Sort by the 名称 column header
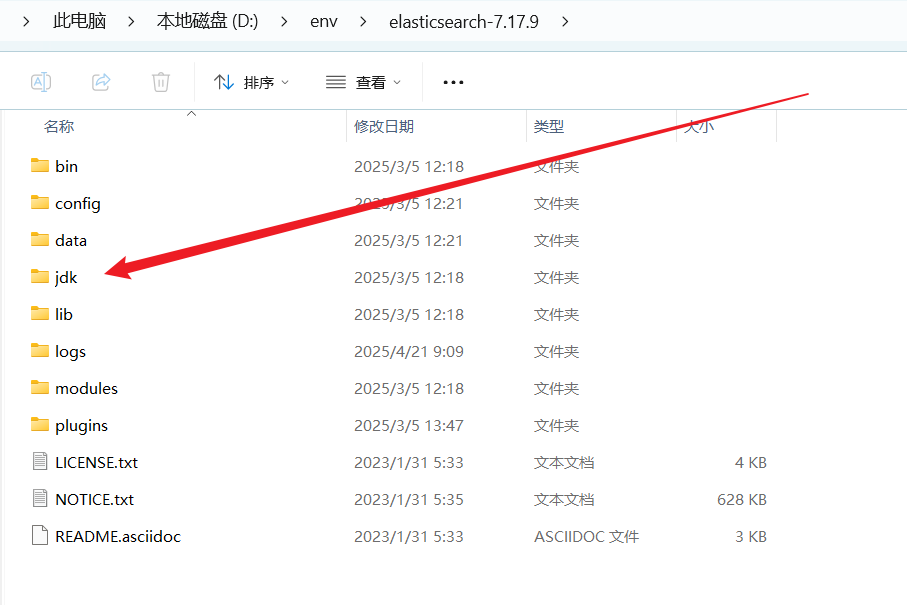907x605 pixels. (59, 126)
